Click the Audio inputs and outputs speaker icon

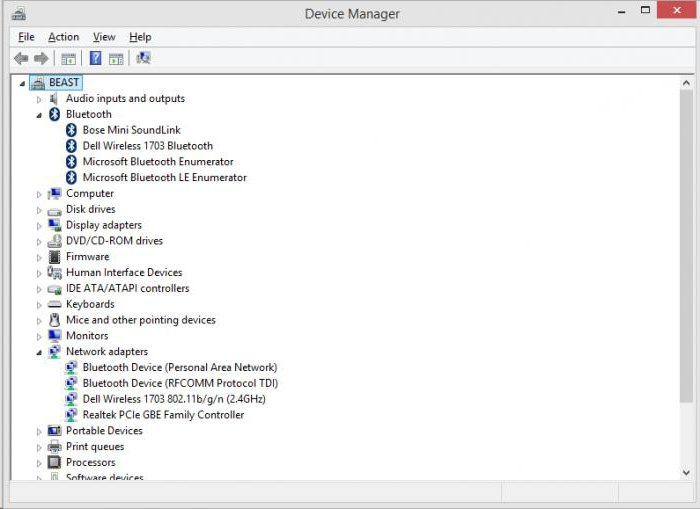[54, 99]
